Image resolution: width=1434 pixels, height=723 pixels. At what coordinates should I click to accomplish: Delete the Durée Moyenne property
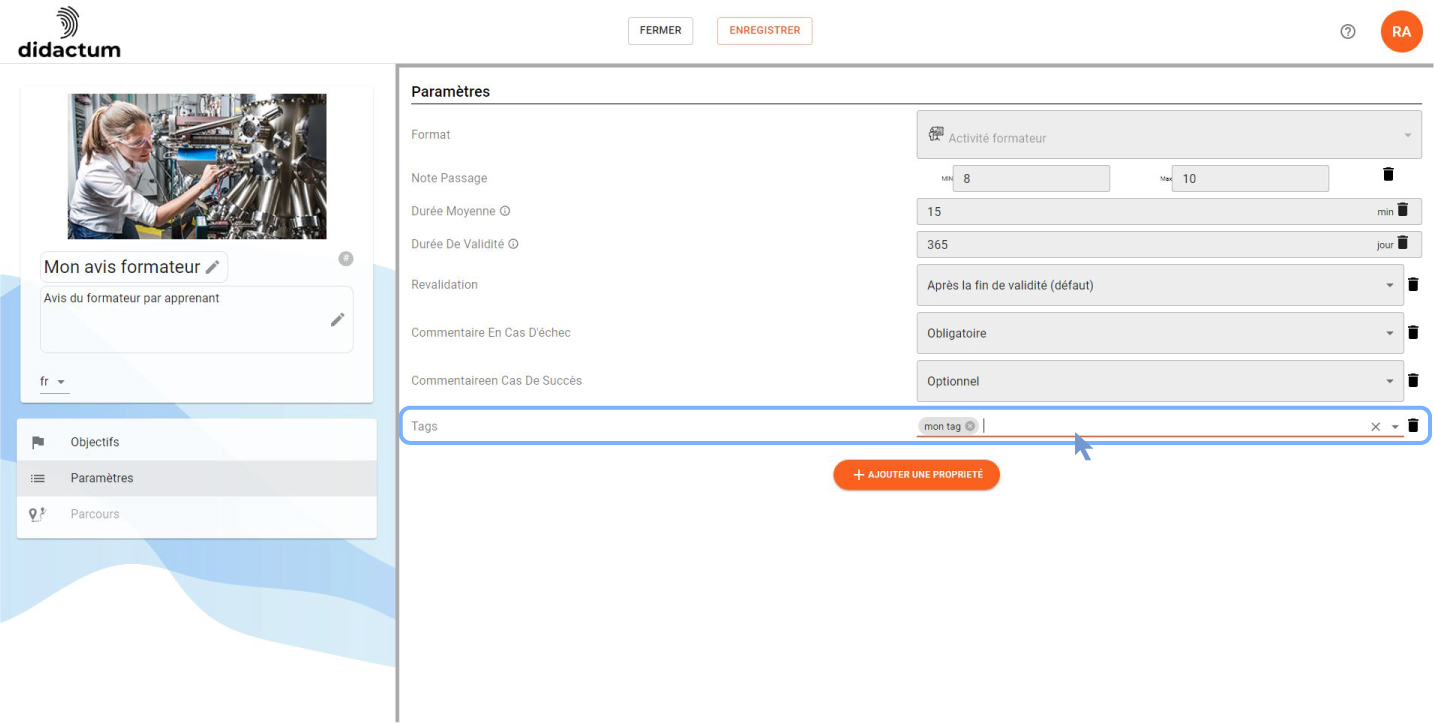(x=1402, y=209)
